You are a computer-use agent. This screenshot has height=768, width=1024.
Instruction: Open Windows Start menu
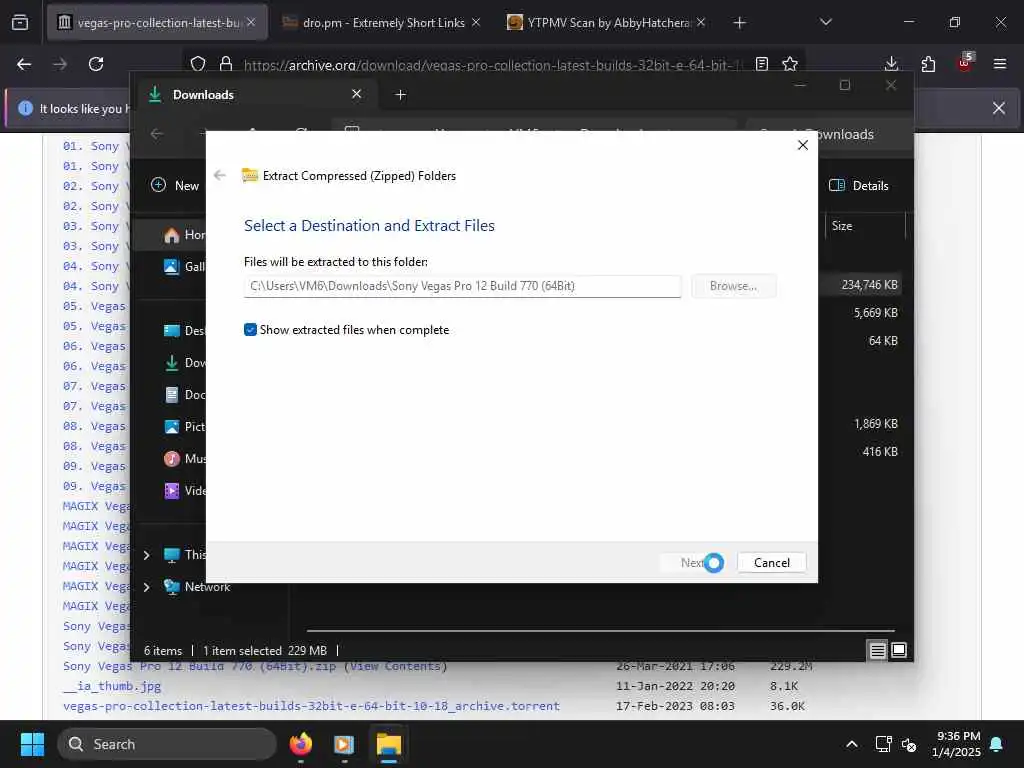(32, 744)
